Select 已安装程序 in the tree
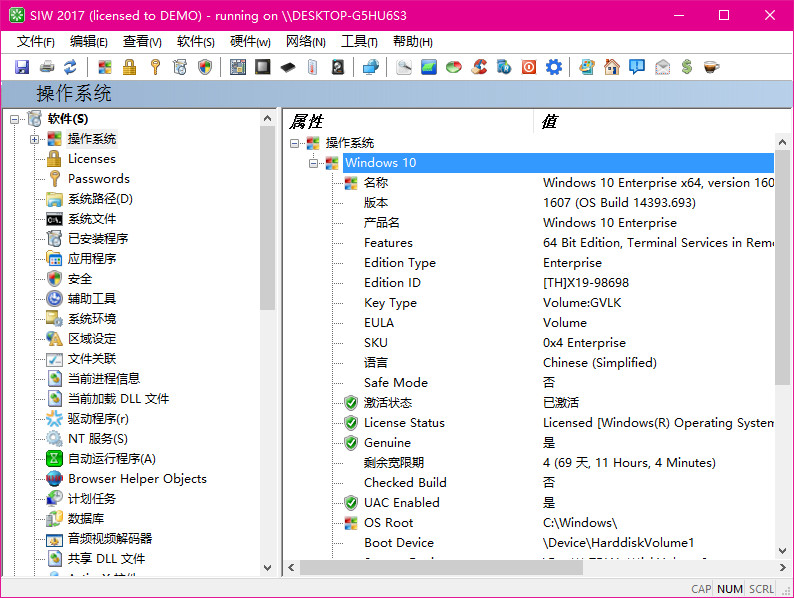This screenshot has width=794, height=598. [98, 238]
